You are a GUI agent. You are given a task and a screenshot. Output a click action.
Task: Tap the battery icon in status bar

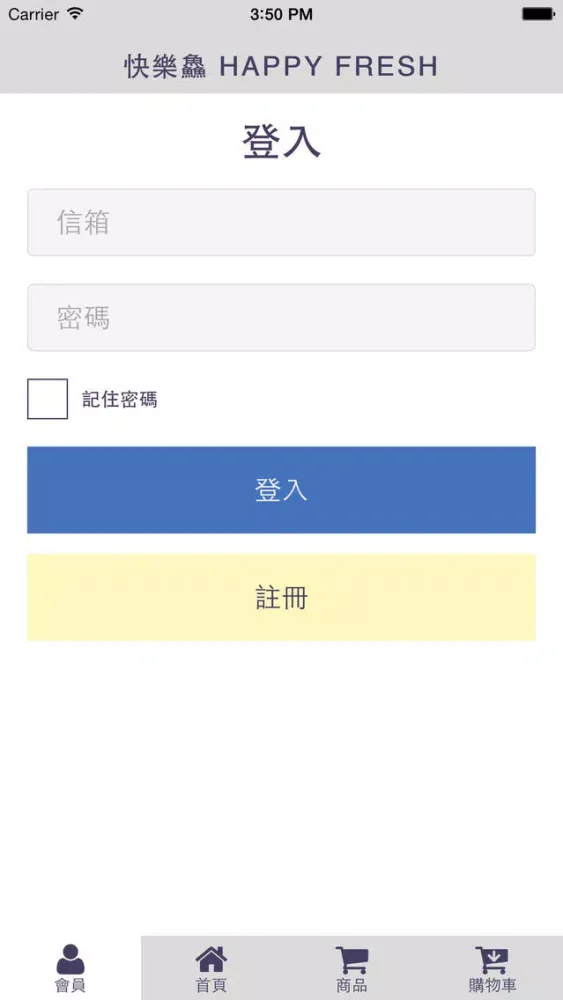(x=538, y=14)
